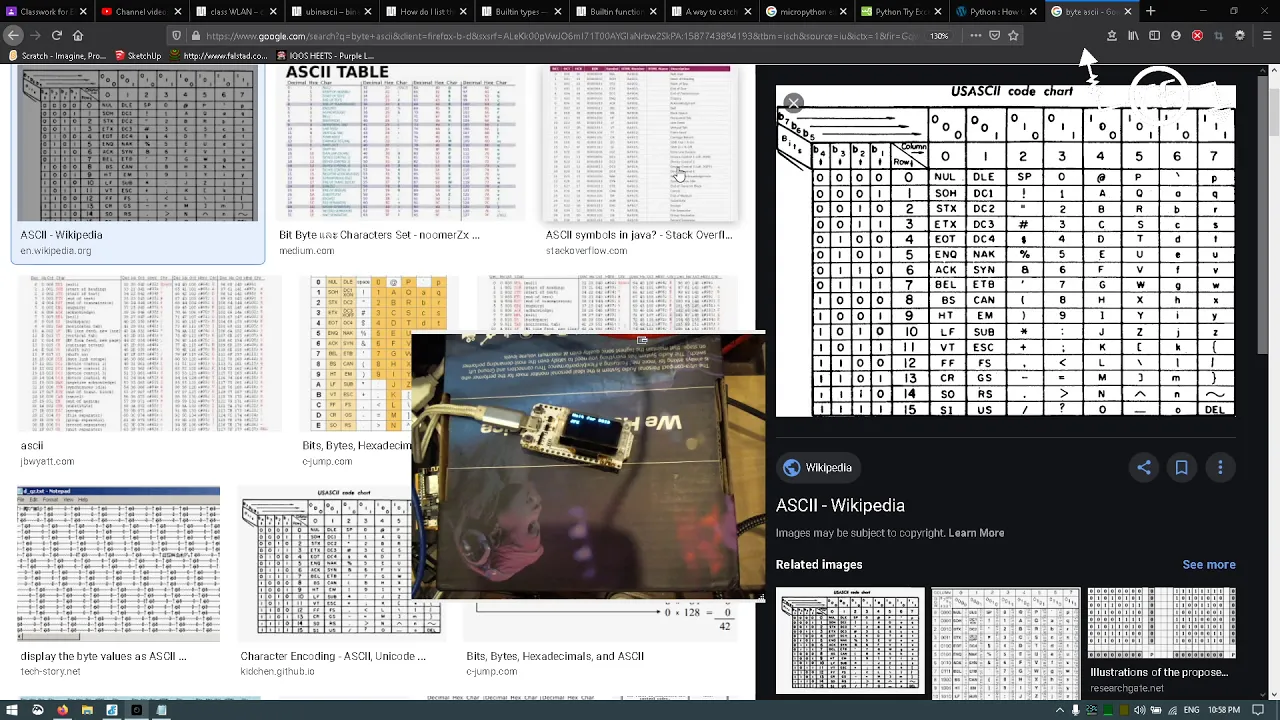Select ASCII Wikipedia thumbnail from en.wikipedia.org
Viewport: 1280px width, 720px height.
coord(138,144)
